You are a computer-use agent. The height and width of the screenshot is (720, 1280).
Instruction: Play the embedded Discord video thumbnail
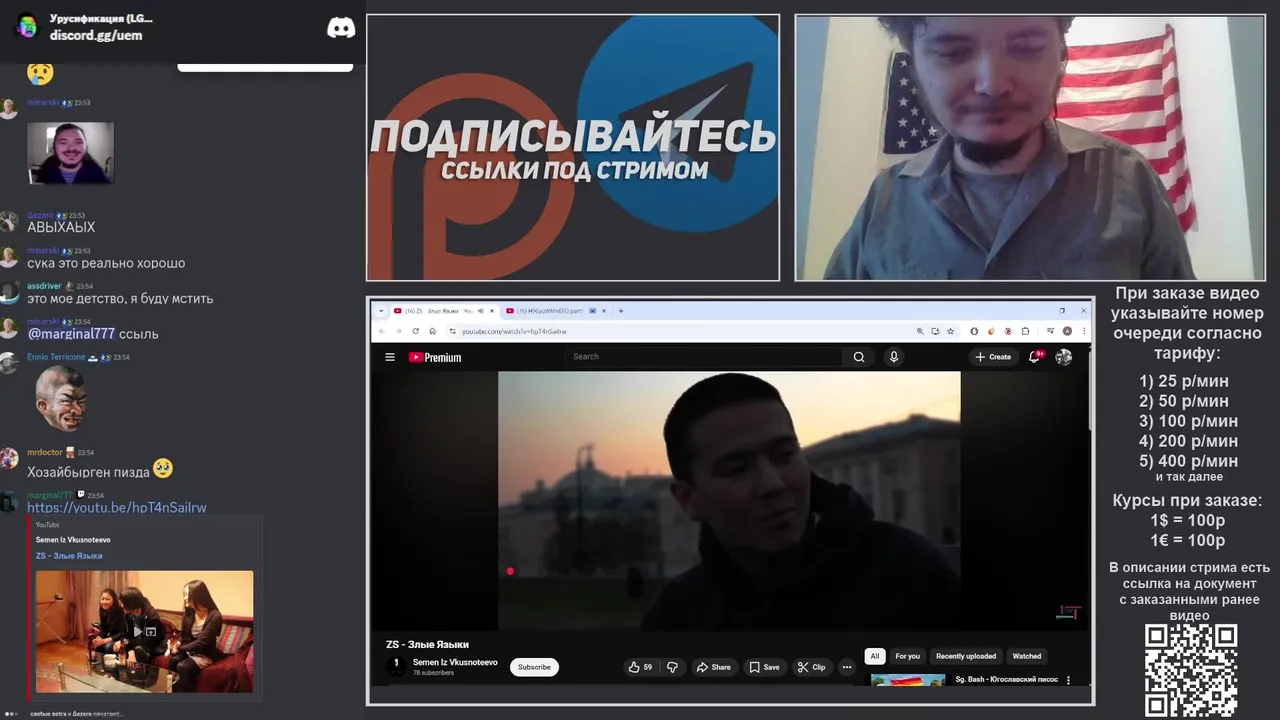[x=144, y=632]
